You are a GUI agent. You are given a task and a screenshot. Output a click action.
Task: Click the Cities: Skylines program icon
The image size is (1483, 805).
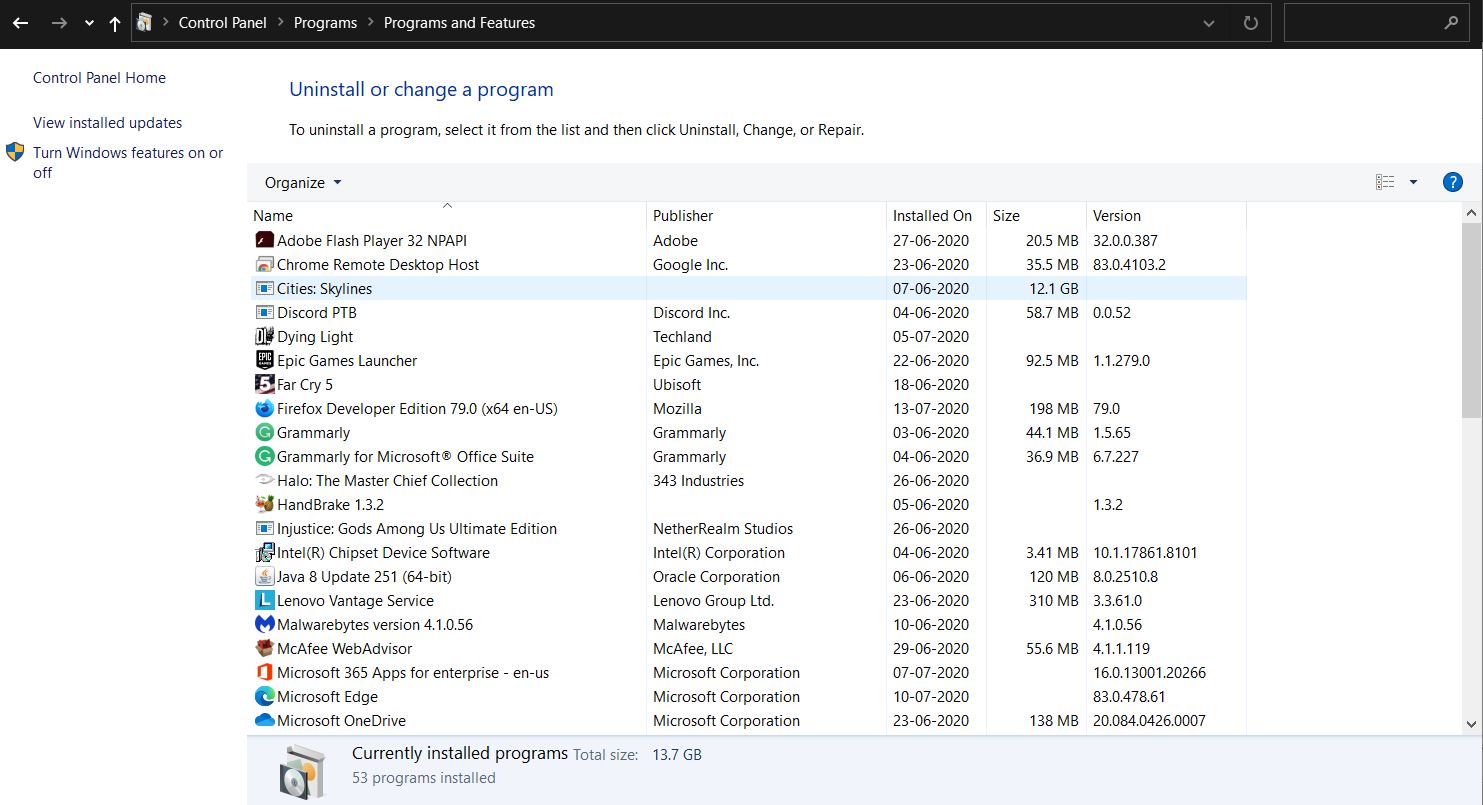coord(264,288)
